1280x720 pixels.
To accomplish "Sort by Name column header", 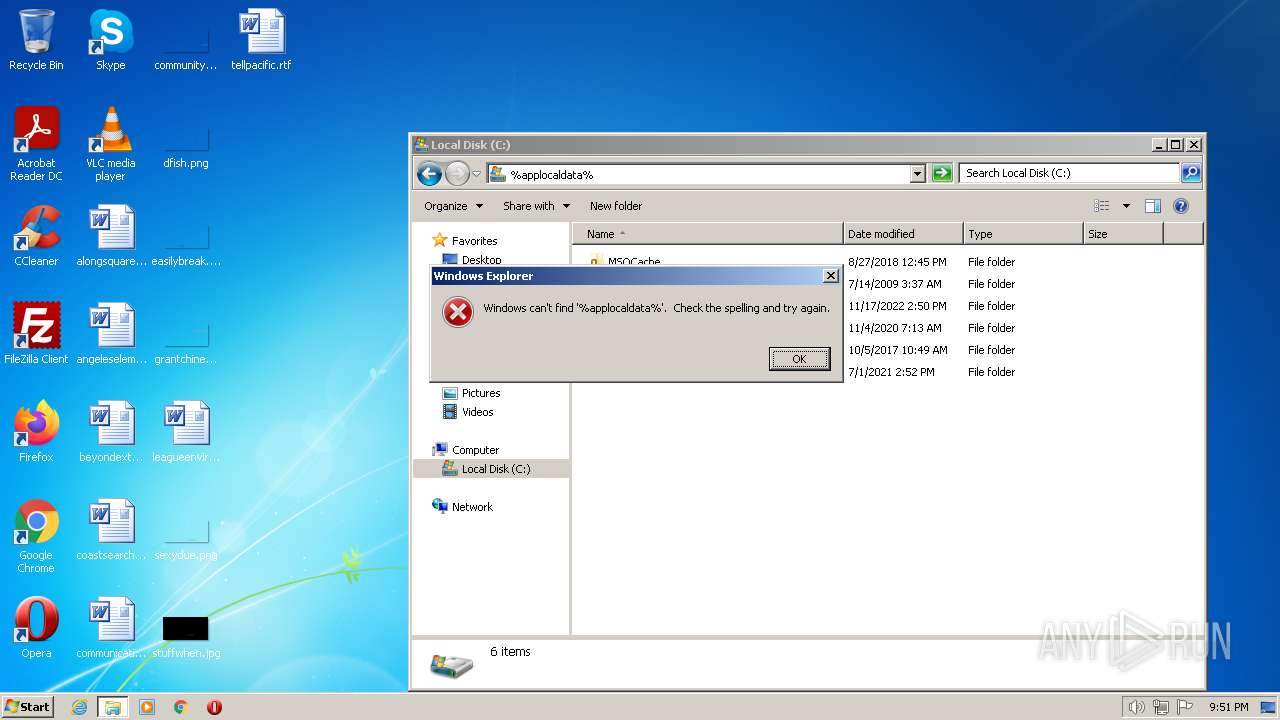I will [x=708, y=234].
